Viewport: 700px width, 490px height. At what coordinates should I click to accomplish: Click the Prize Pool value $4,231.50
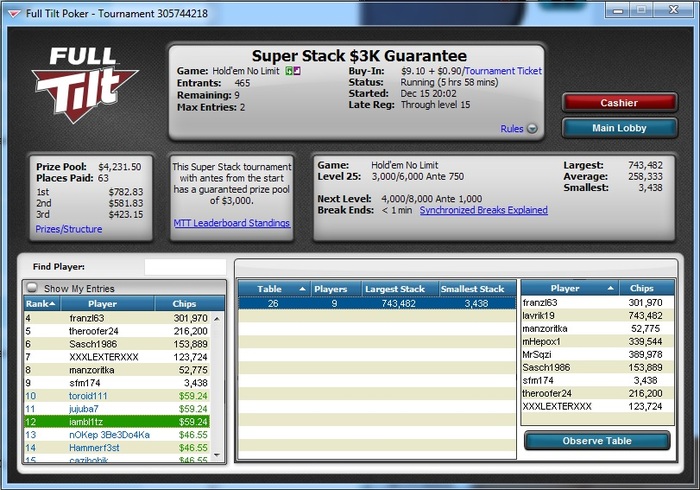[x=120, y=167]
